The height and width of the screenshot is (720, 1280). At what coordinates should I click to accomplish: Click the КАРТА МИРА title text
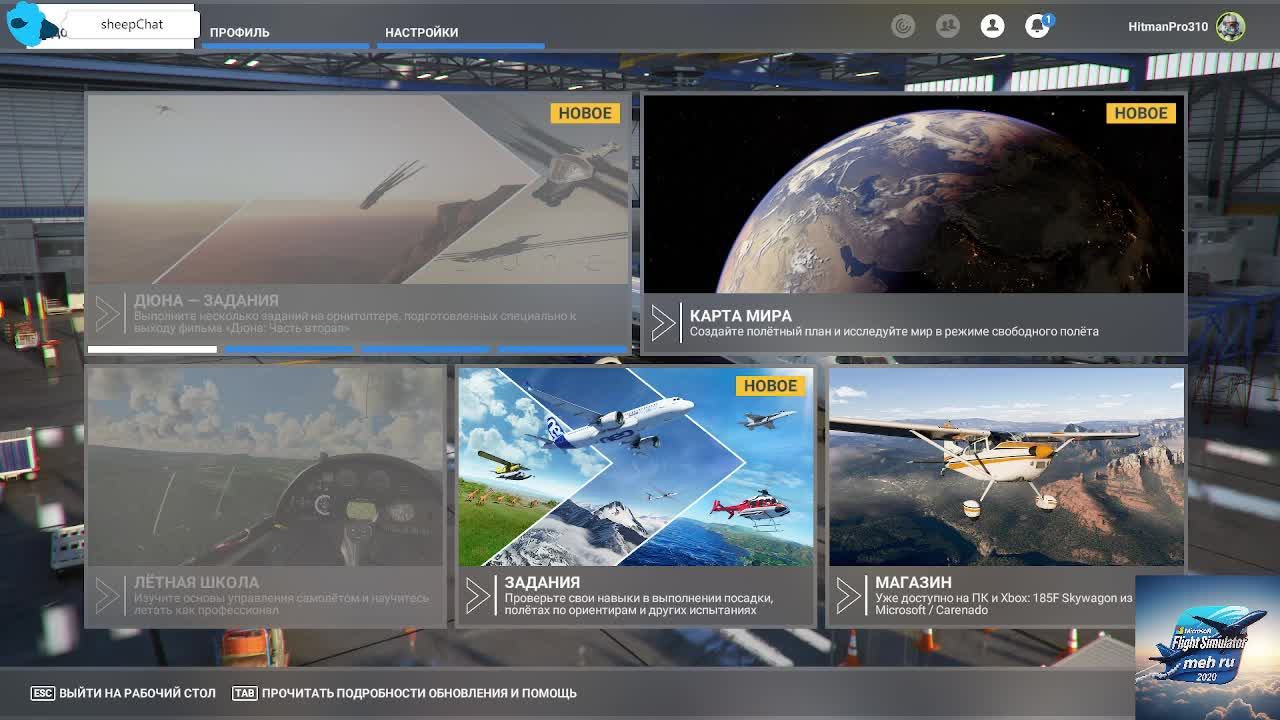click(740, 315)
